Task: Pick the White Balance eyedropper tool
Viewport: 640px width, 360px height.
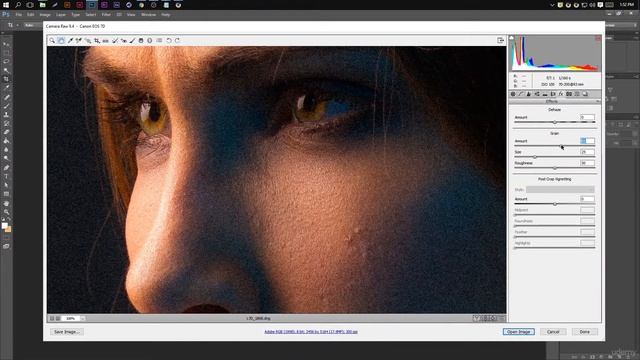Action: [x=70, y=40]
